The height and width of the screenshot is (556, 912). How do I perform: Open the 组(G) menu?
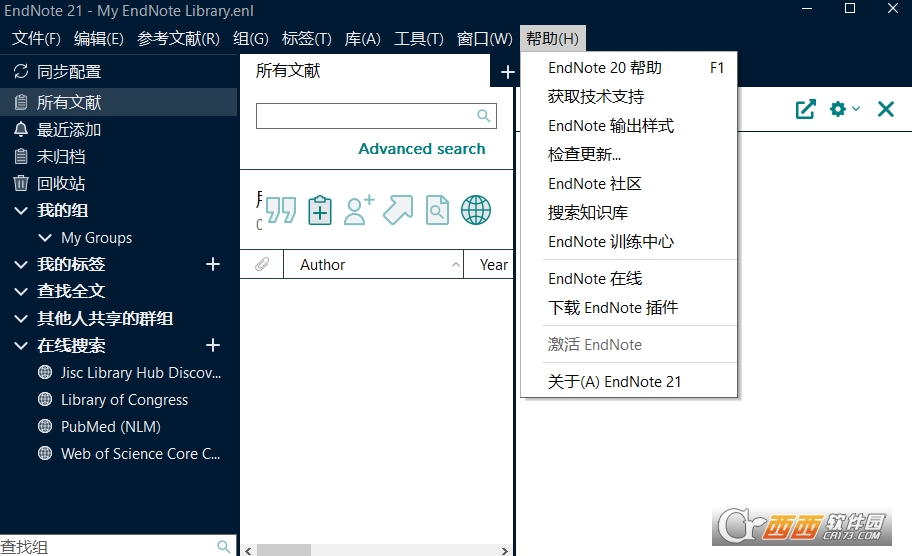[251, 38]
